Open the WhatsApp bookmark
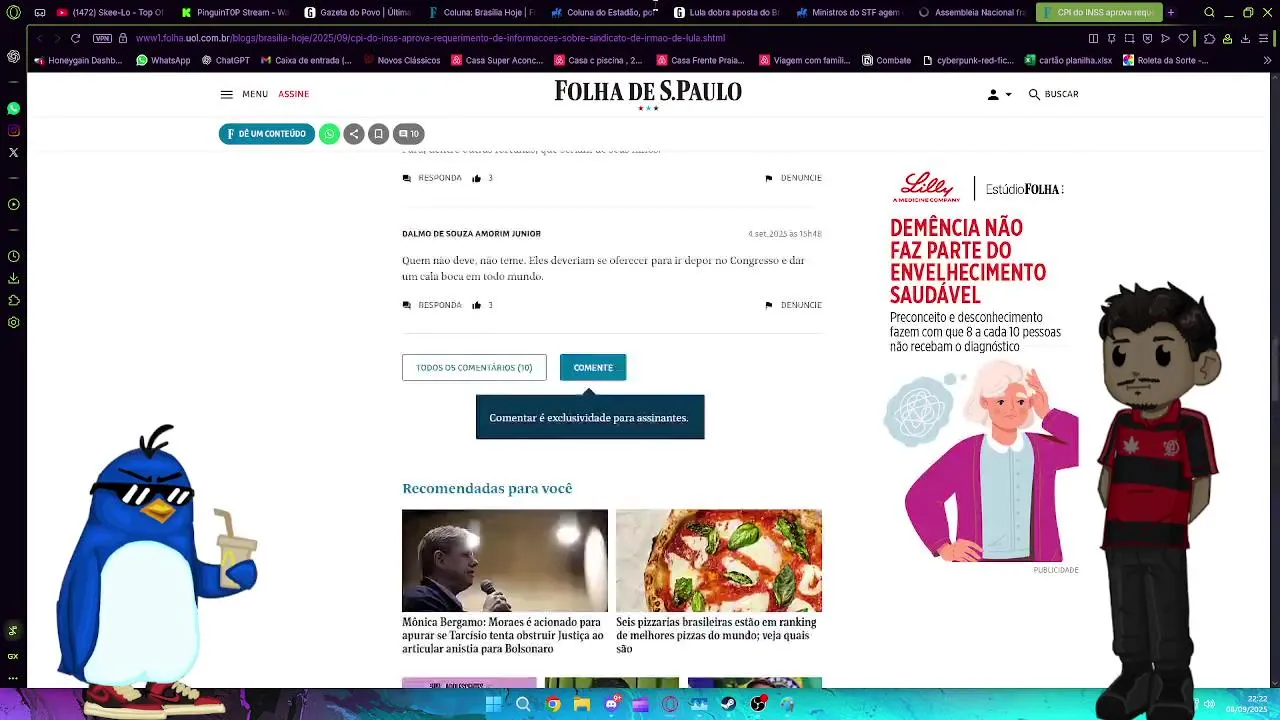Image resolution: width=1280 pixels, height=720 pixels. tap(163, 60)
